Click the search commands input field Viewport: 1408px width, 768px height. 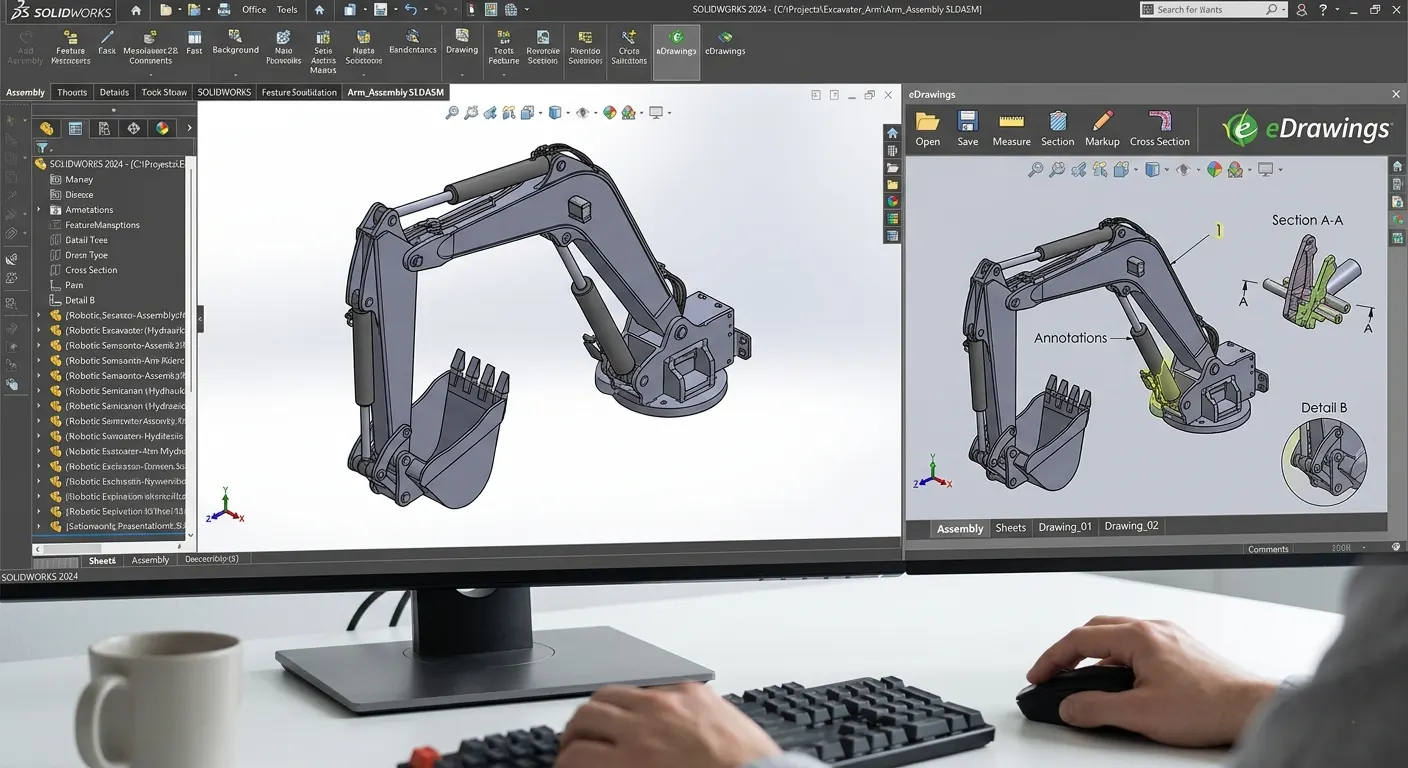(x=1212, y=10)
